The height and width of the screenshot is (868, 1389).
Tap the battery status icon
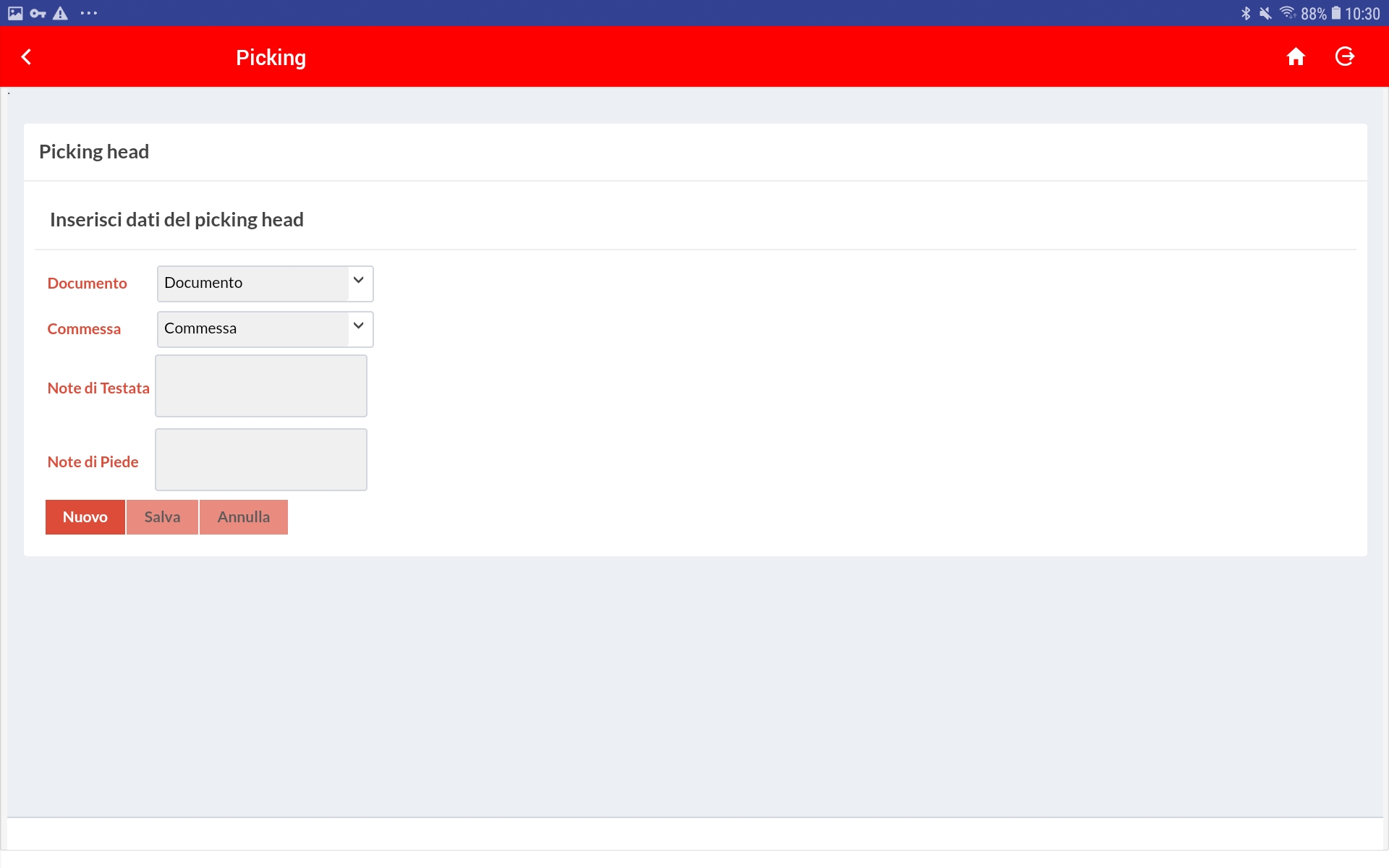pyautogui.click(x=1335, y=13)
